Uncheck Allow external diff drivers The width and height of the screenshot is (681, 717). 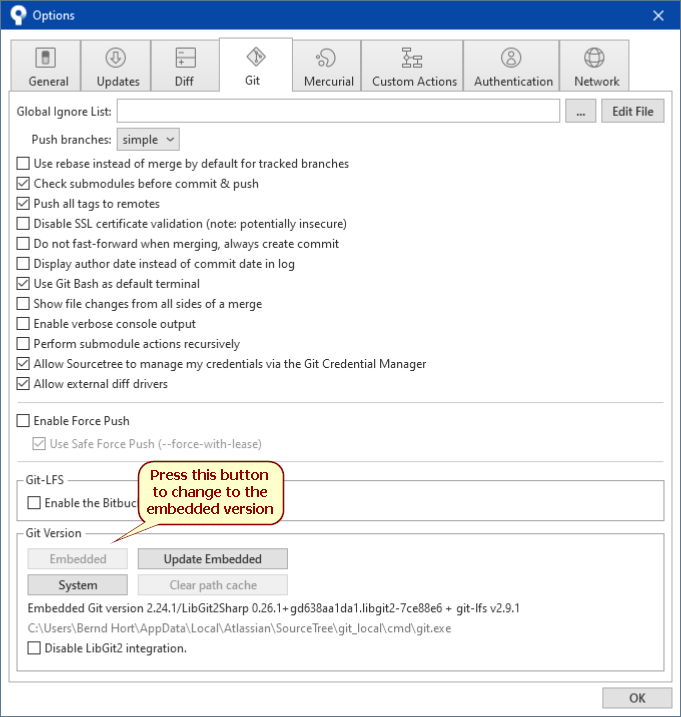tap(23, 384)
